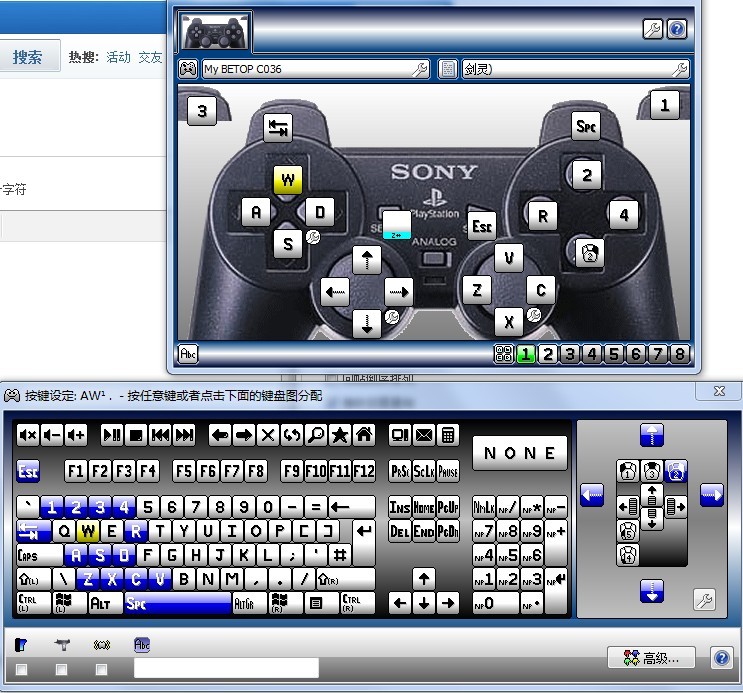Click the mouse button 2 mapping on controller
This screenshot has width=743, height=693.
pos(589,253)
